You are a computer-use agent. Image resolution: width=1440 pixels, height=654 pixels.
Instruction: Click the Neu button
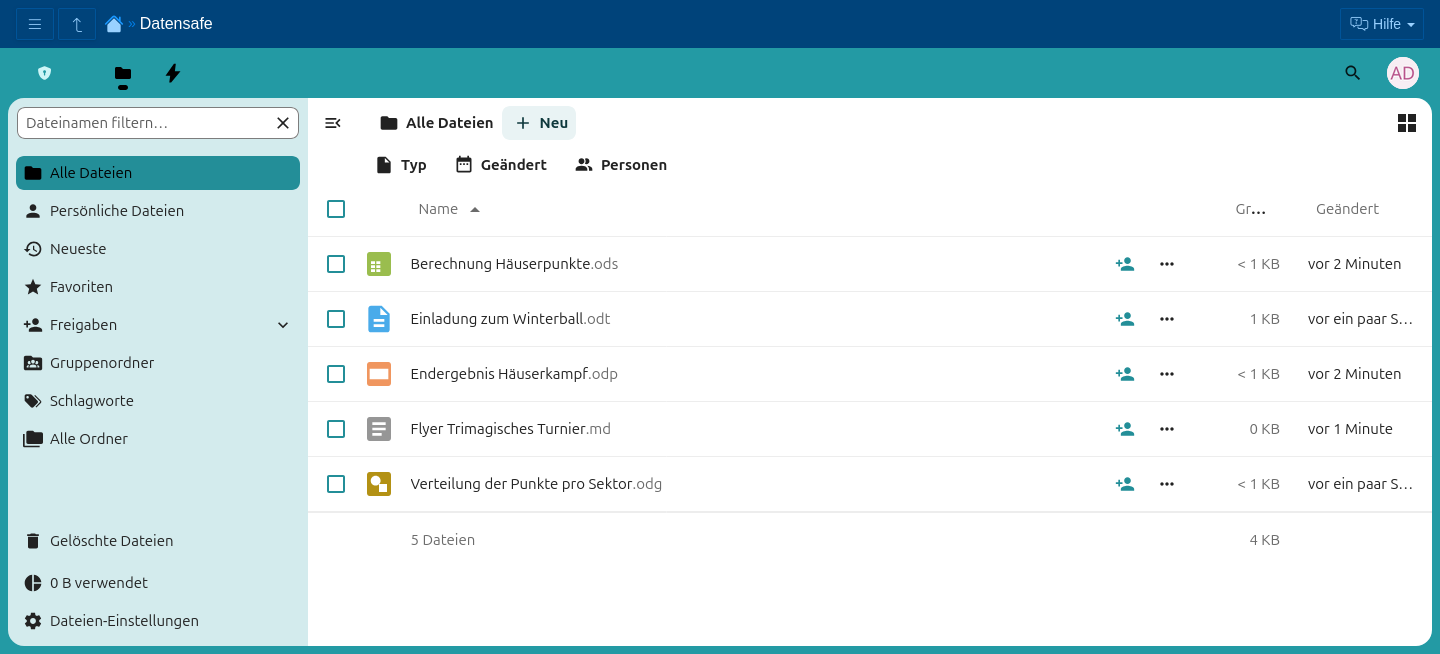tap(540, 123)
